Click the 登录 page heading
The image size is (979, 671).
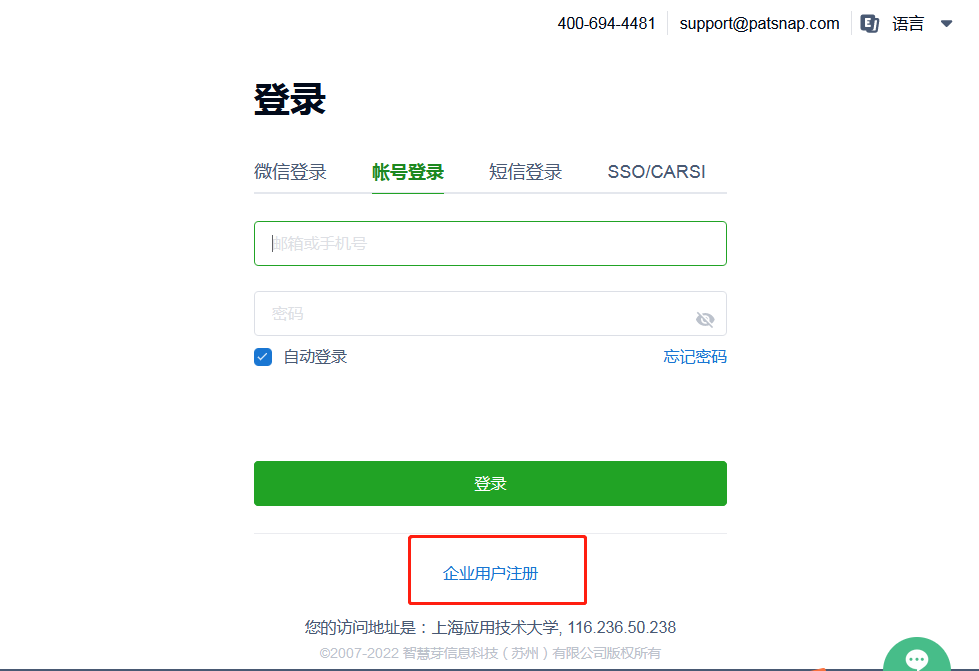click(x=290, y=99)
